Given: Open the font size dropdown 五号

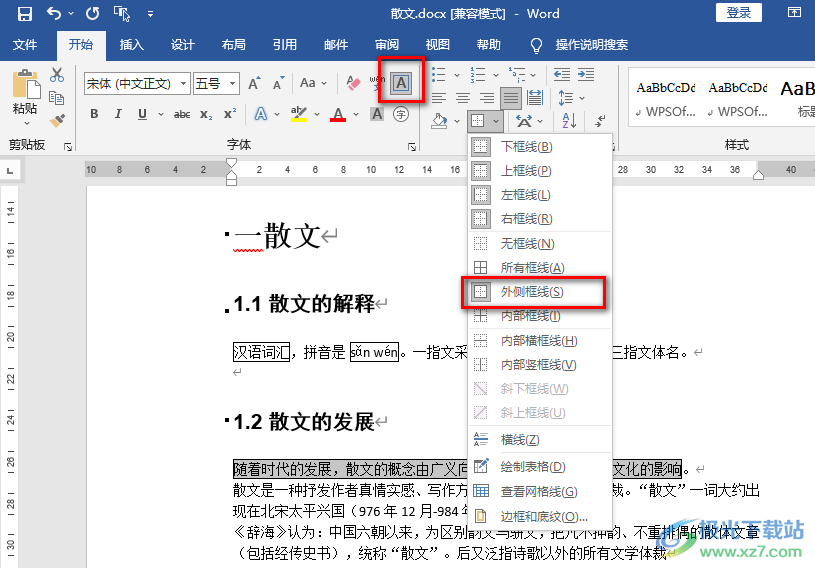Looking at the screenshot, I should click(232, 83).
